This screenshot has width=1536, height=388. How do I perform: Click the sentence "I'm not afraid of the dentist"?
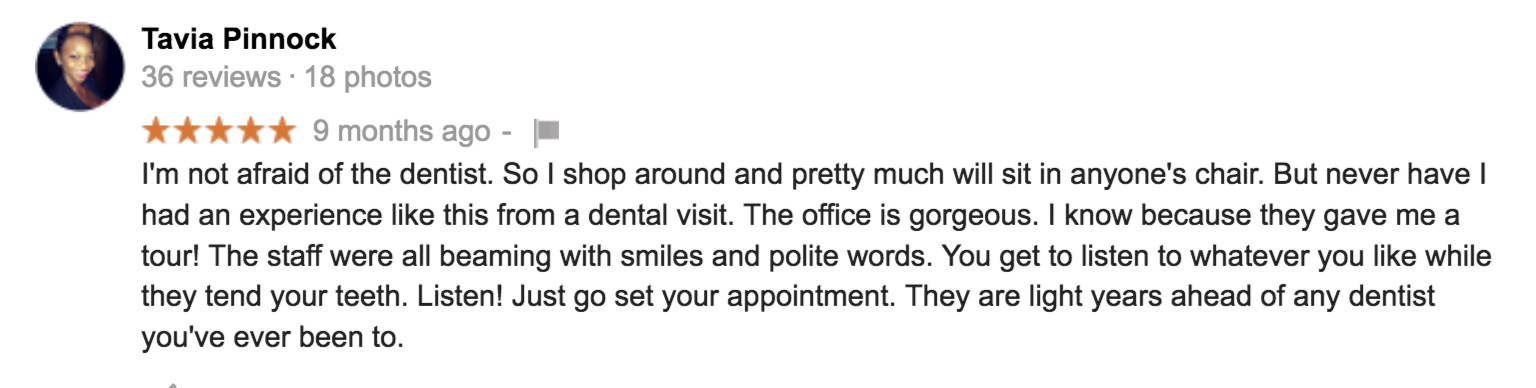coord(319,176)
